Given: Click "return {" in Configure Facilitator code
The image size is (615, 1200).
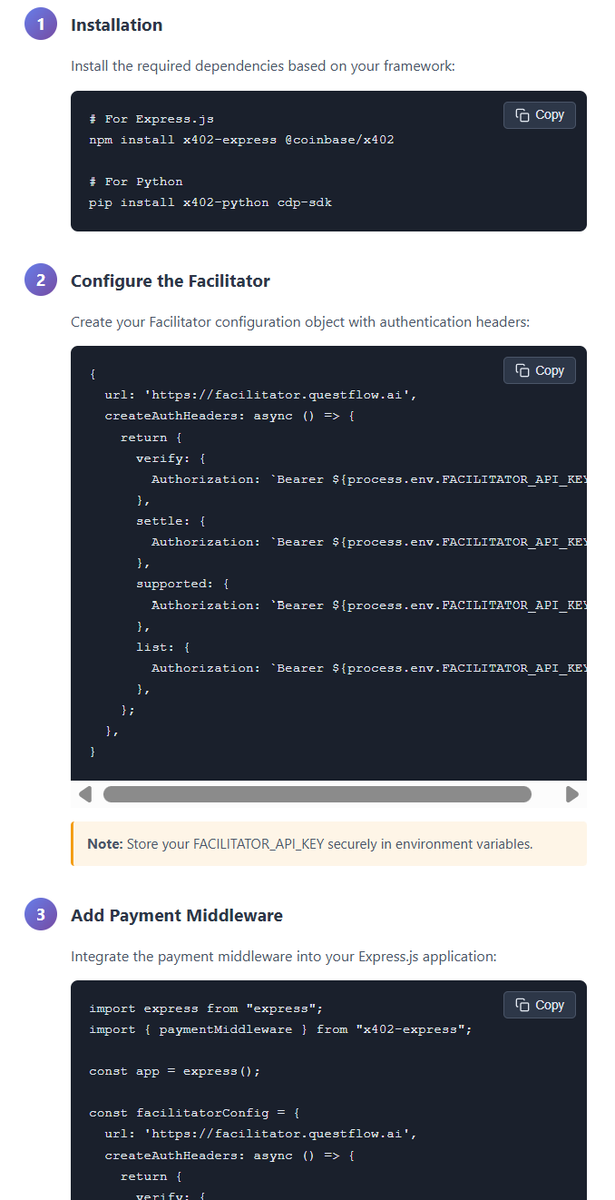Looking at the screenshot, I should (x=151, y=437).
